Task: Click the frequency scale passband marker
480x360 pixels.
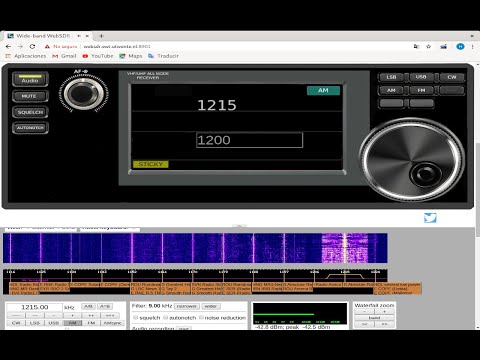Action: (345, 276)
